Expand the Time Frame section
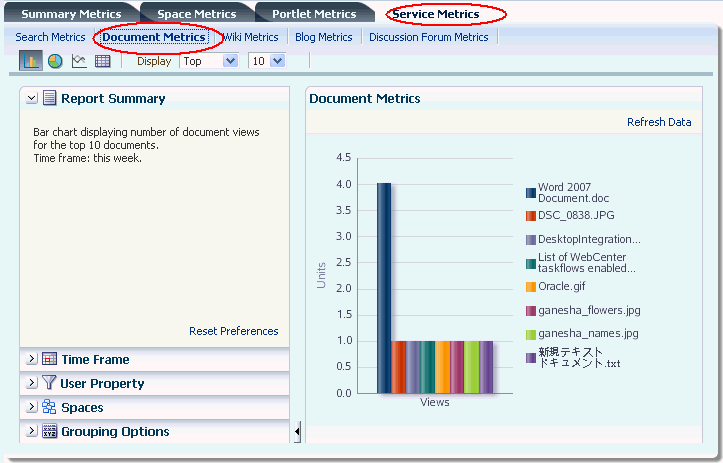Image resolution: width=723 pixels, height=463 pixels. point(31,359)
